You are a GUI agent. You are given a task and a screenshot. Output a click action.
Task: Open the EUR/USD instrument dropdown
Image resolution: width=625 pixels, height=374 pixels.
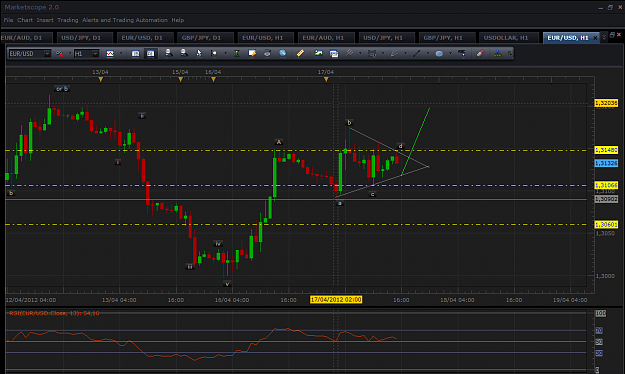(47, 53)
